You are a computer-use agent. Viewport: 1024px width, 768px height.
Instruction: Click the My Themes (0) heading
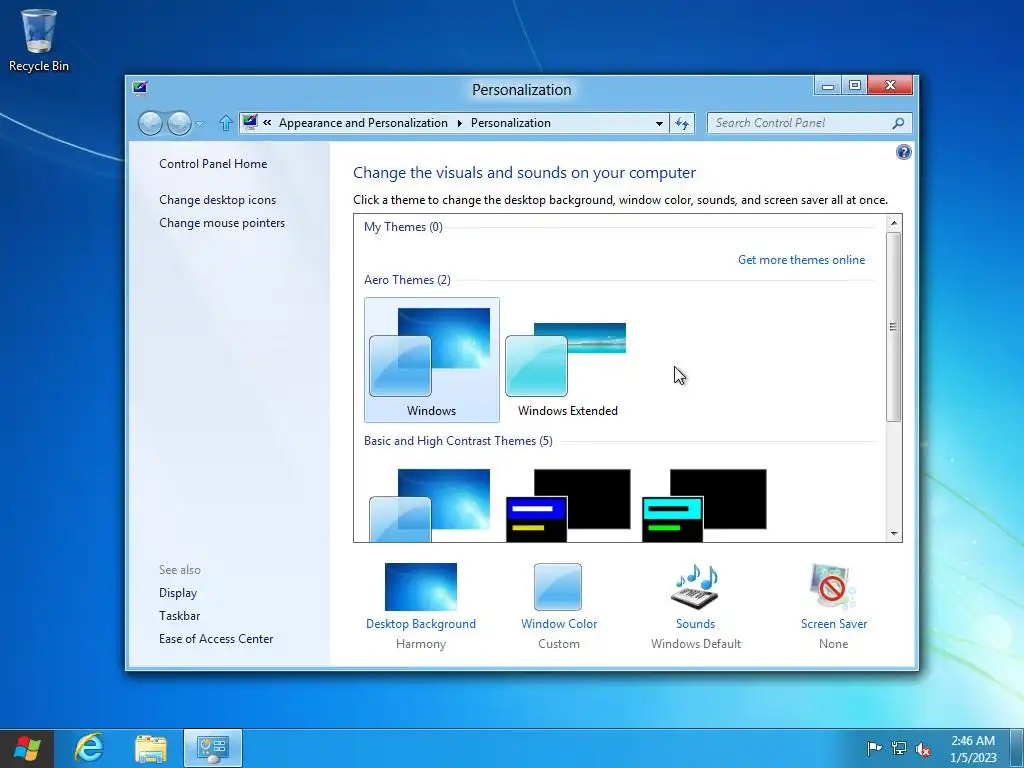(403, 227)
